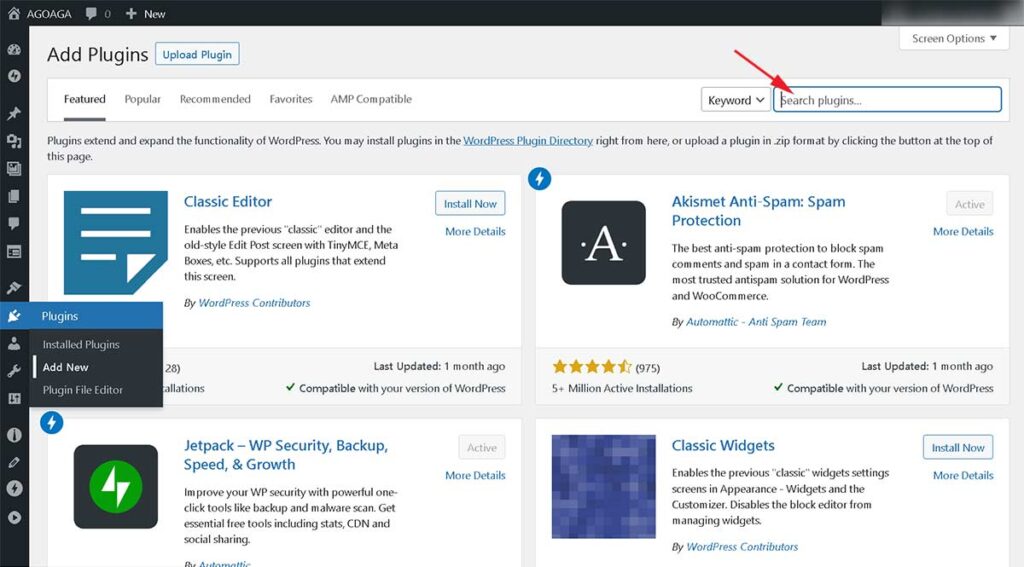Open More Details for Jetpack

coord(475,476)
